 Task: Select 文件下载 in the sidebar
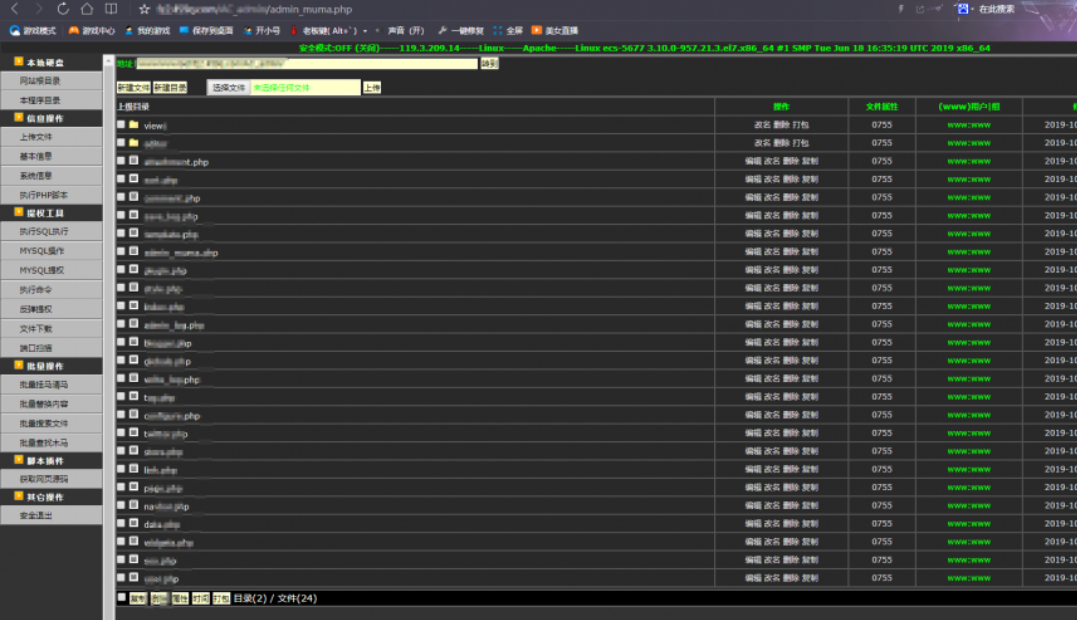click(x=52, y=328)
